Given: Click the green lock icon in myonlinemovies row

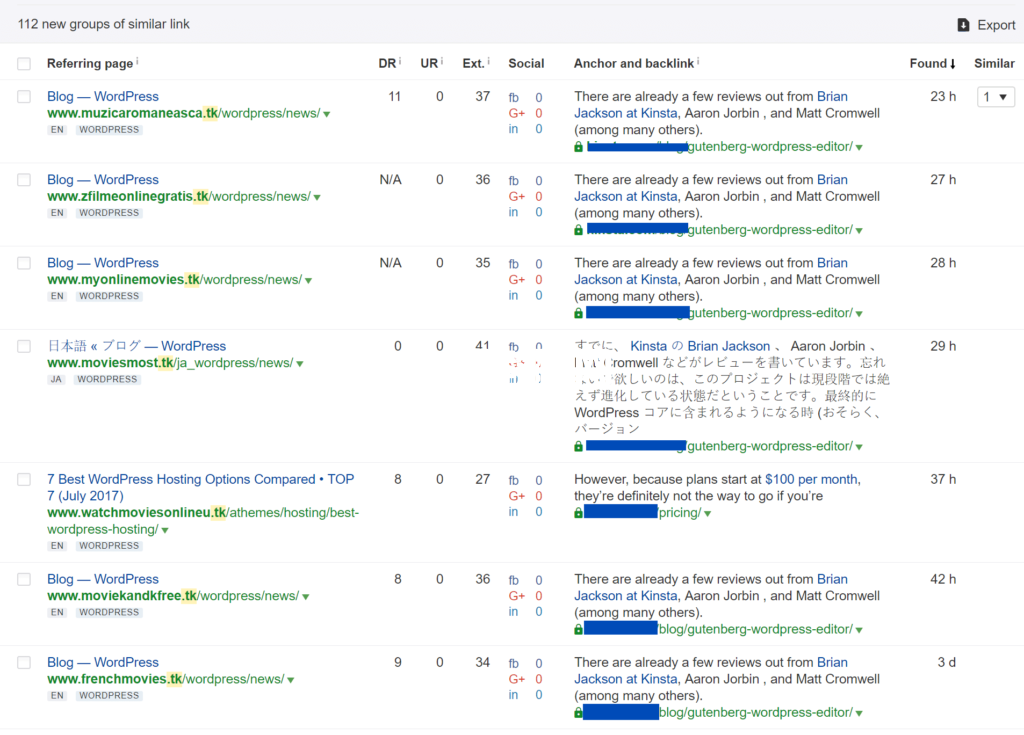Looking at the screenshot, I should pyautogui.click(x=578, y=313).
